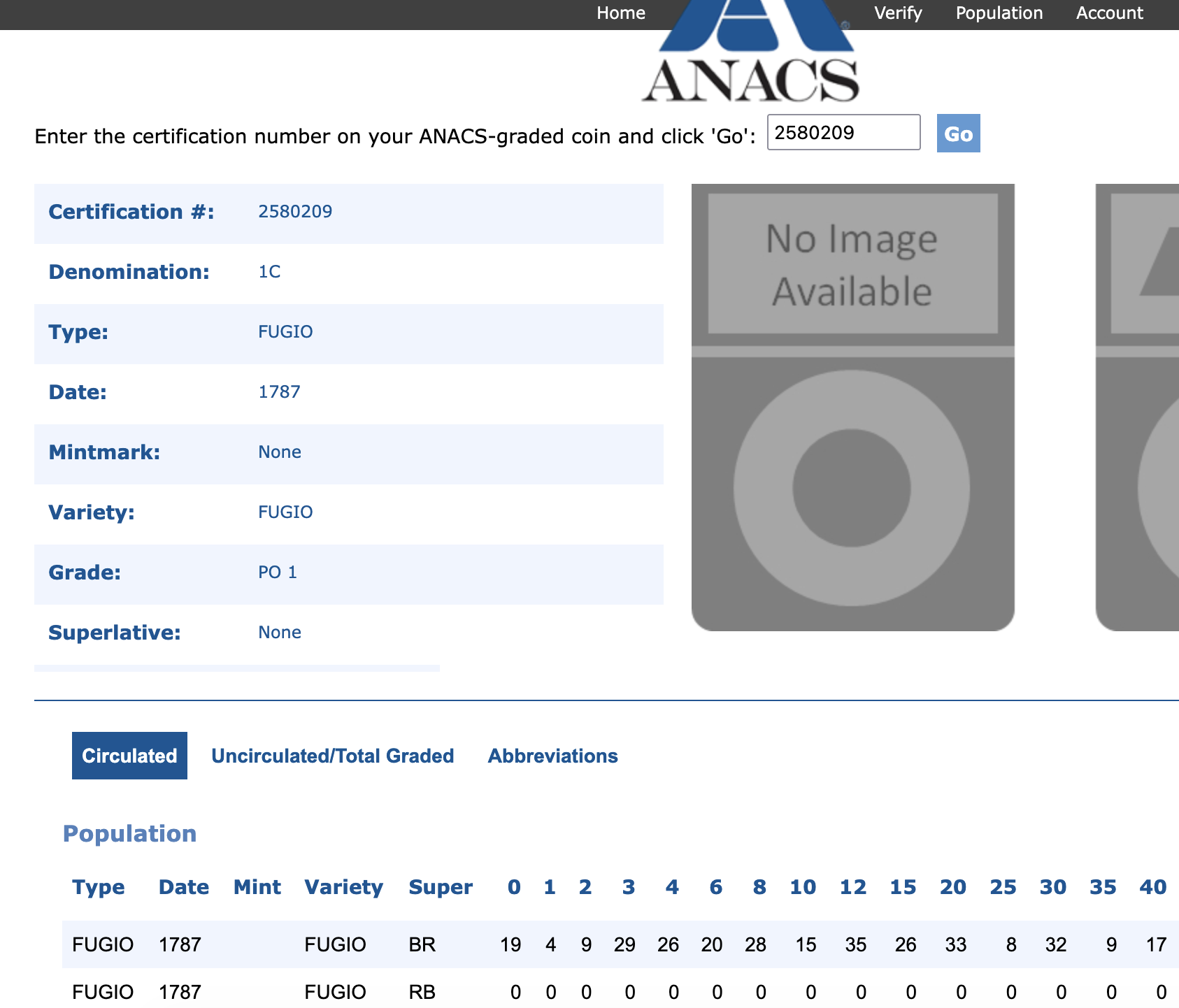Click the 'Superlative:' label

pos(115,633)
